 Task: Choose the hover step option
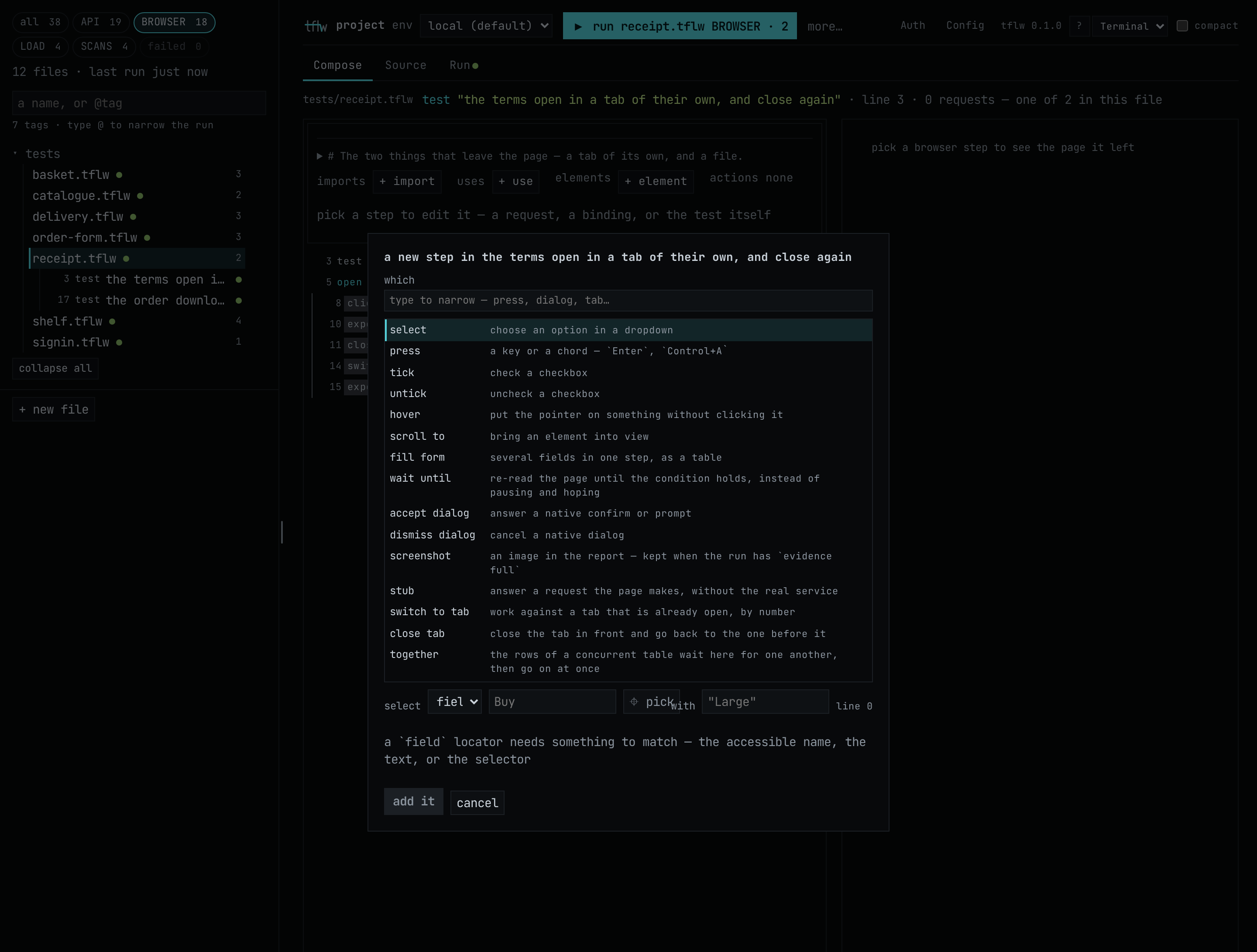(628, 414)
